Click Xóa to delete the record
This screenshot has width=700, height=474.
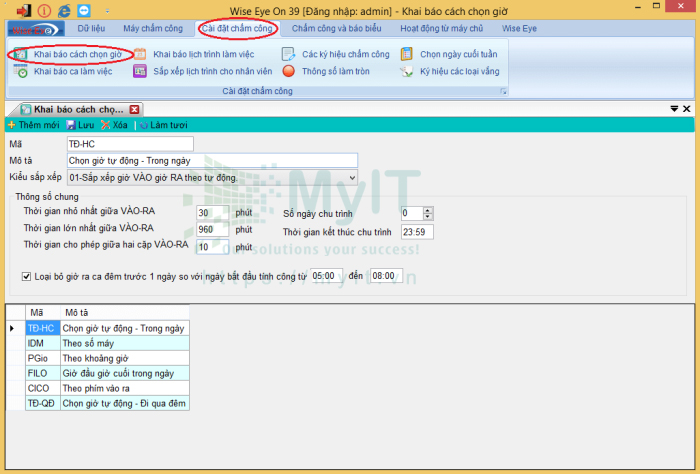(x=114, y=125)
